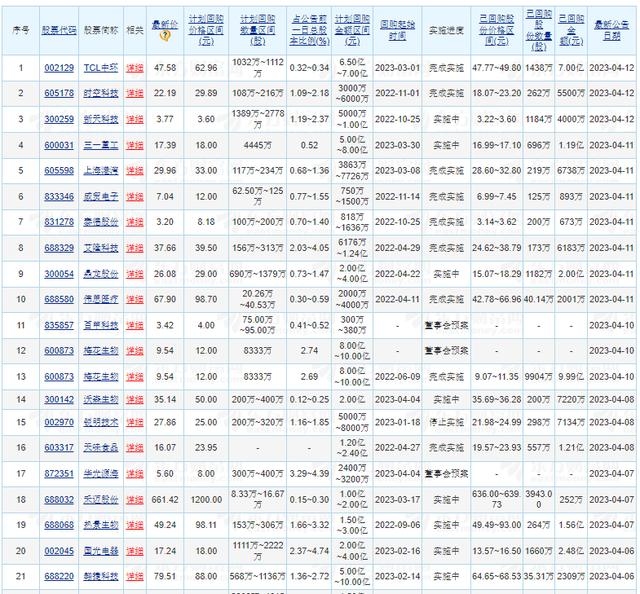This screenshot has height=594, width=640.
Task: Open stock code 835857 link
Action: [59, 325]
